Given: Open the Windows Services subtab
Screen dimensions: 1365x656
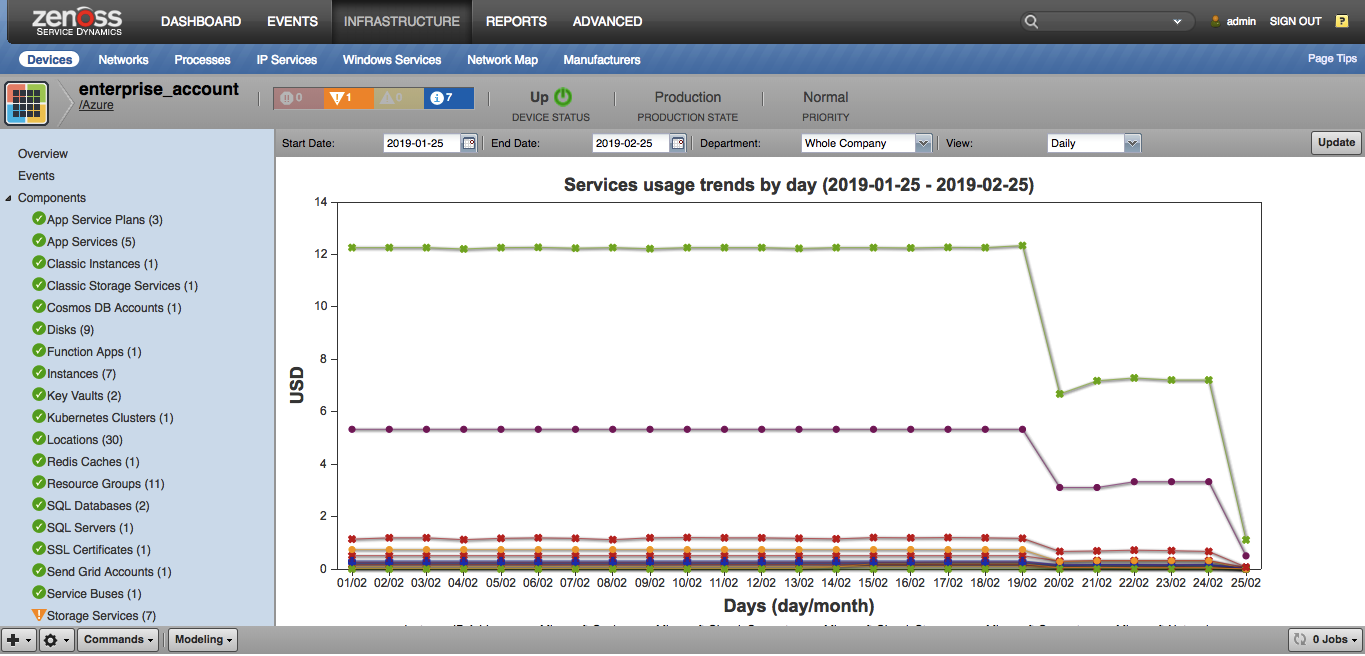Looking at the screenshot, I should coord(392,60).
